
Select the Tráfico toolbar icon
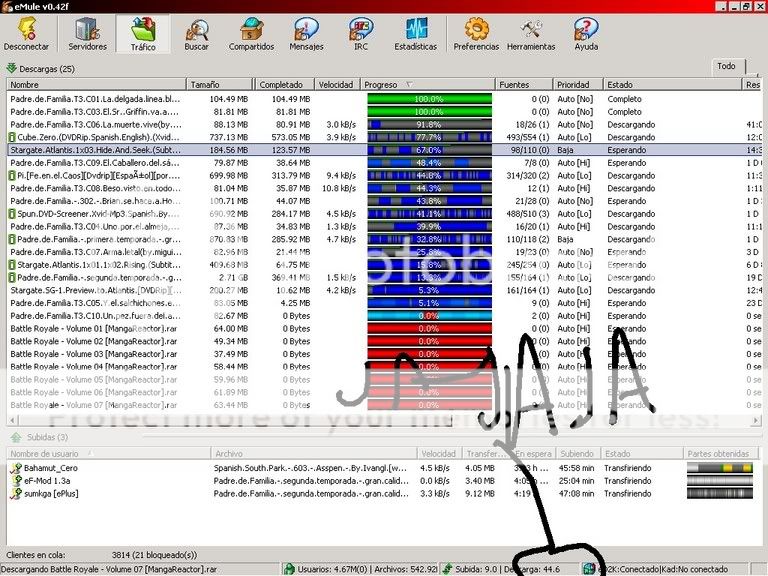point(143,34)
